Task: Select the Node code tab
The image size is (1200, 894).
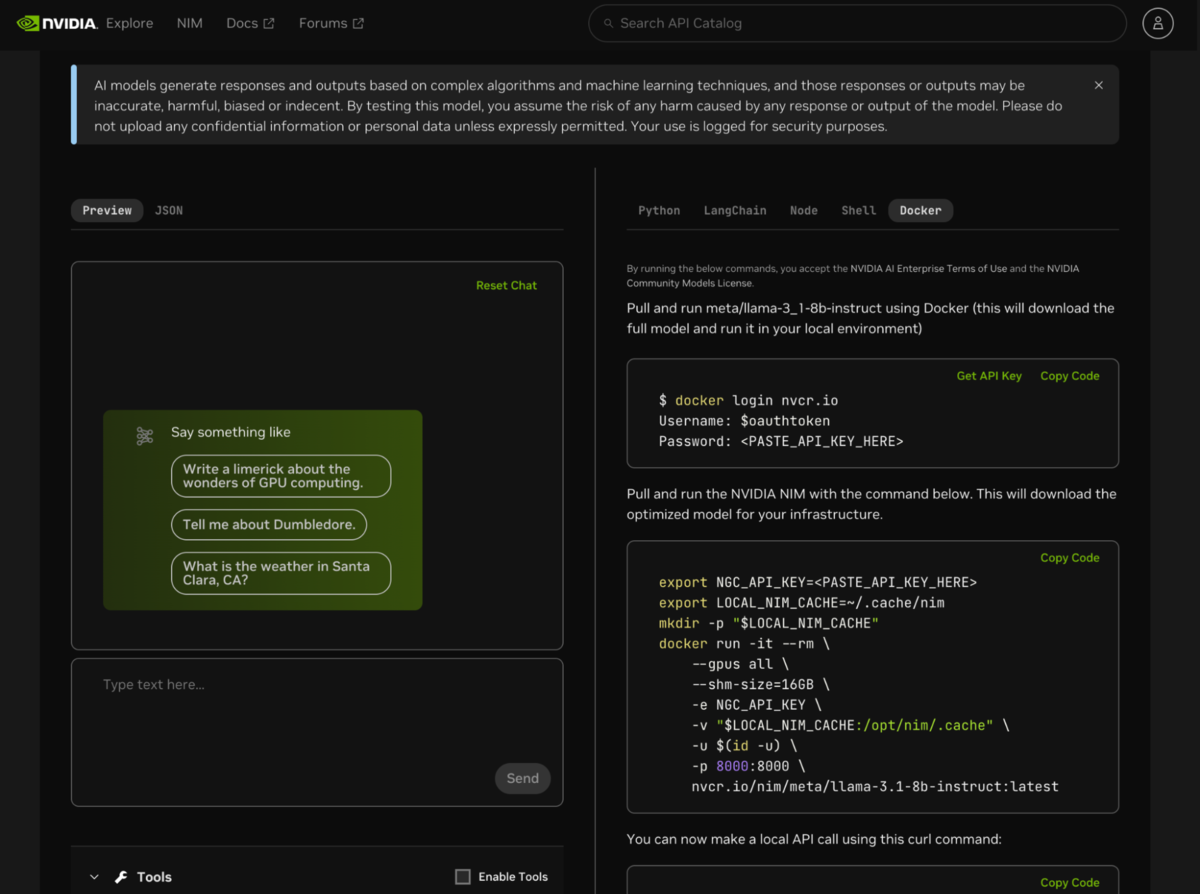Action: pos(804,210)
